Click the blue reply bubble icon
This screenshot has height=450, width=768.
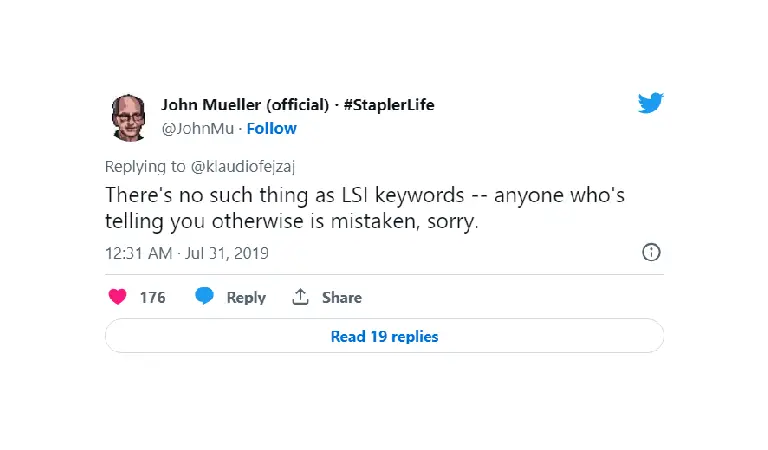(204, 296)
